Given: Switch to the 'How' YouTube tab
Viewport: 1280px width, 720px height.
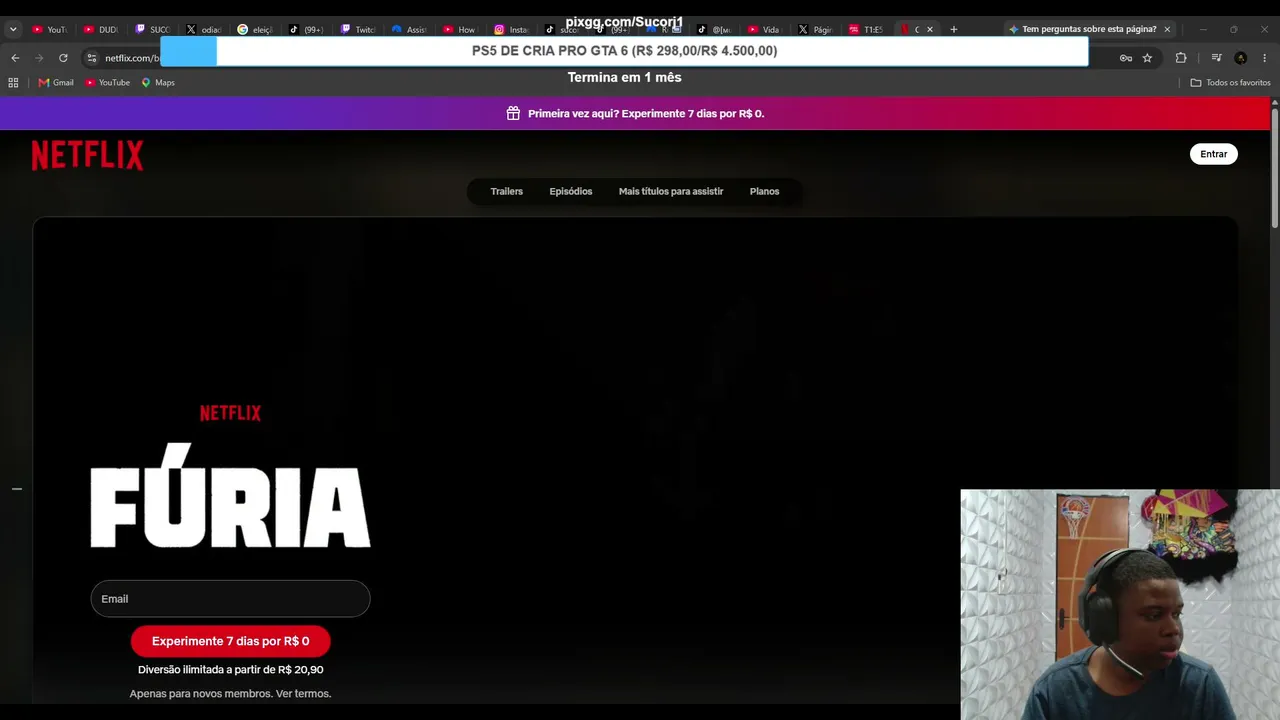Looking at the screenshot, I should [x=460, y=29].
